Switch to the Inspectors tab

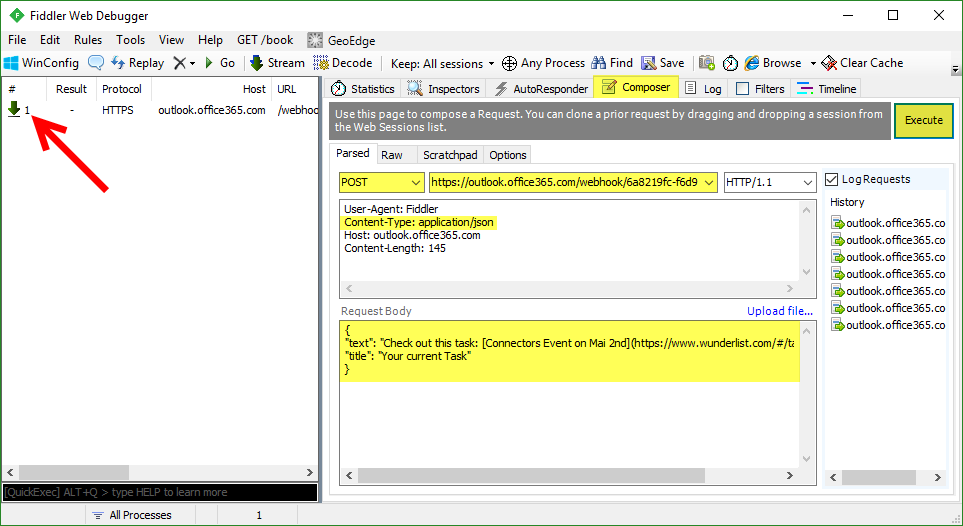[444, 89]
